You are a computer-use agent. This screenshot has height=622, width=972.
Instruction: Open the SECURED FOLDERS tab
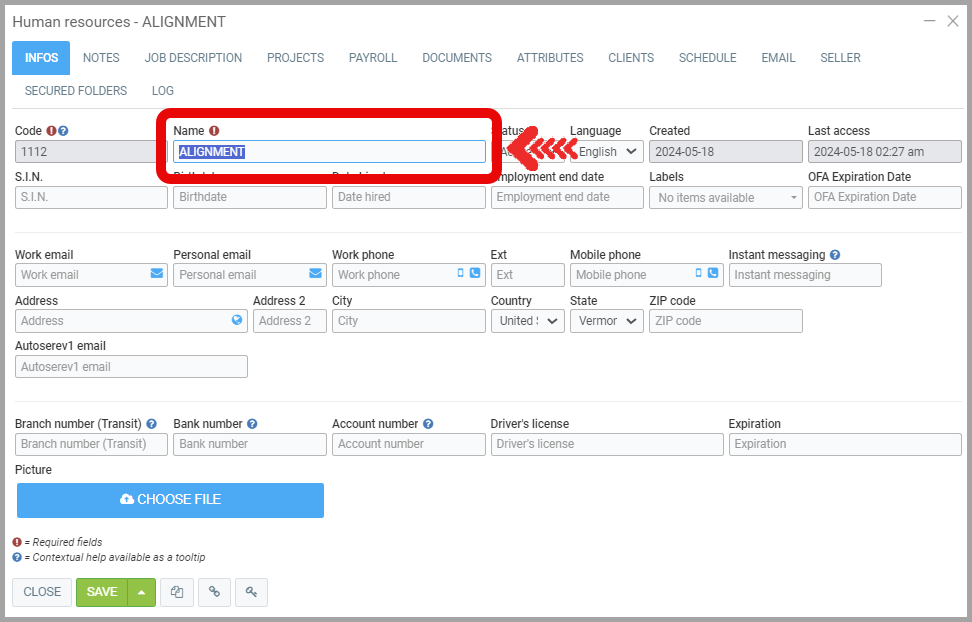(76, 91)
